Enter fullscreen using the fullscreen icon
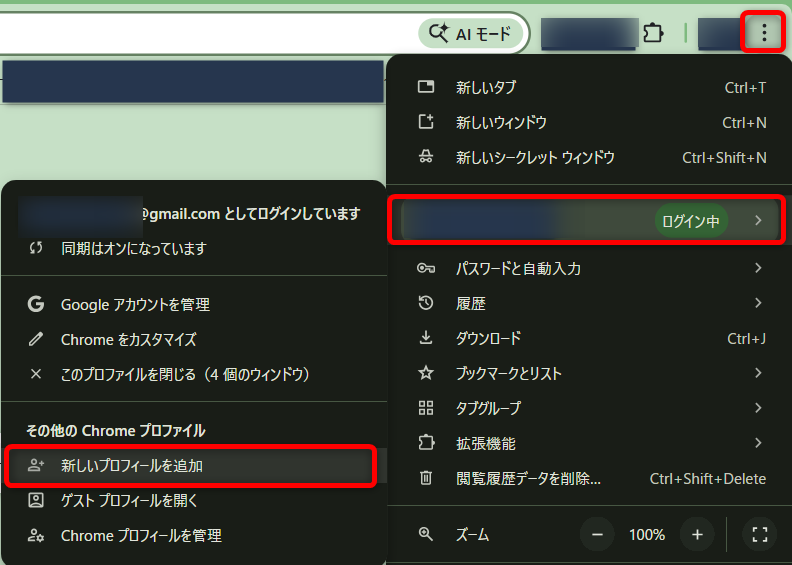 [x=759, y=535]
